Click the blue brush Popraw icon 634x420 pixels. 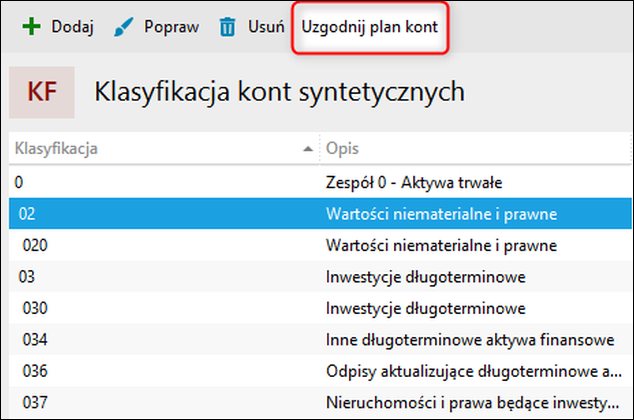123,27
